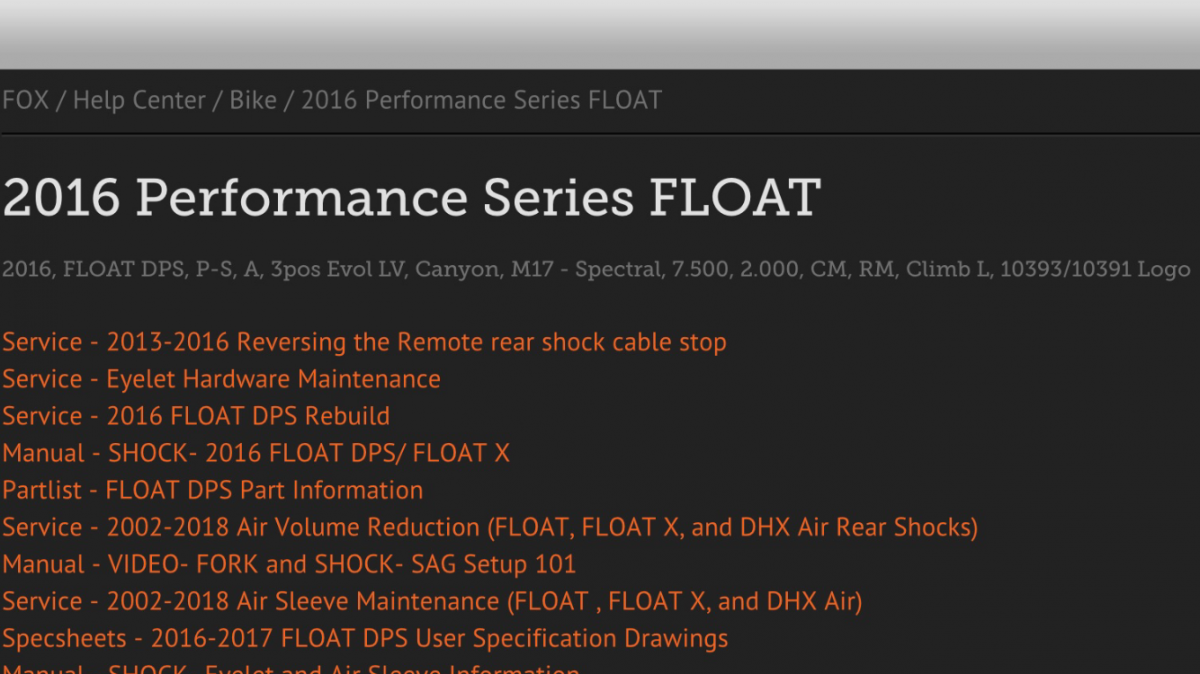The height and width of the screenshot is (674, 1200).
Task: Click the gray banner at the page top
Action: coord(600,34)
